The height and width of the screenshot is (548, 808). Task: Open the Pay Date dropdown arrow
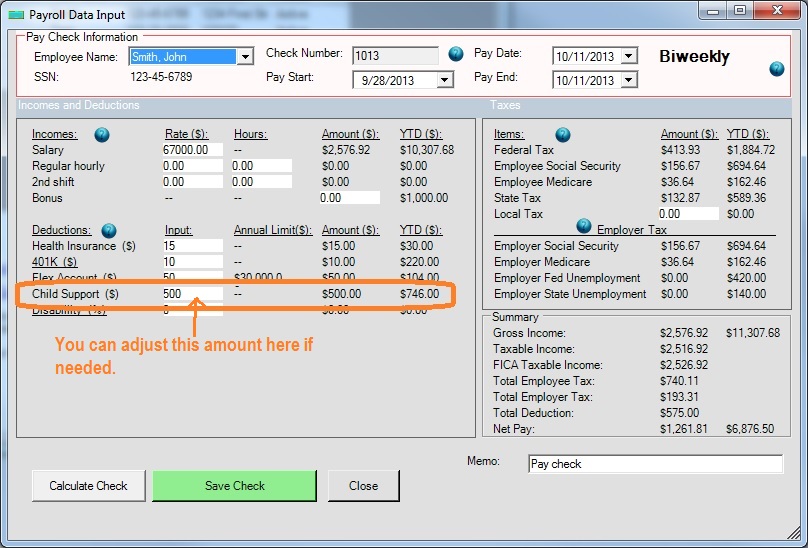pyautogui.click(x=628, y=57)
